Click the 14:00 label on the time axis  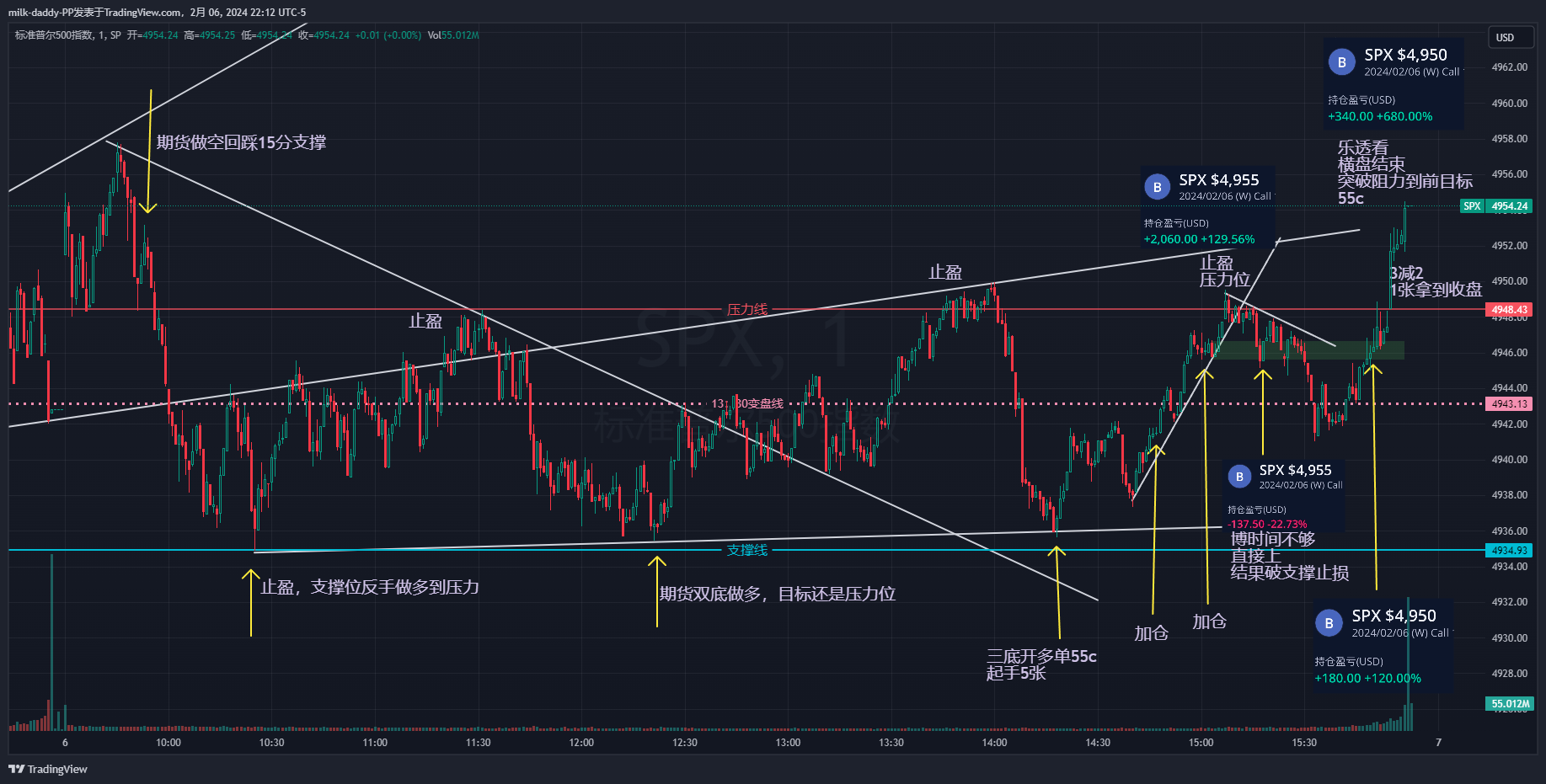[994, 743]
